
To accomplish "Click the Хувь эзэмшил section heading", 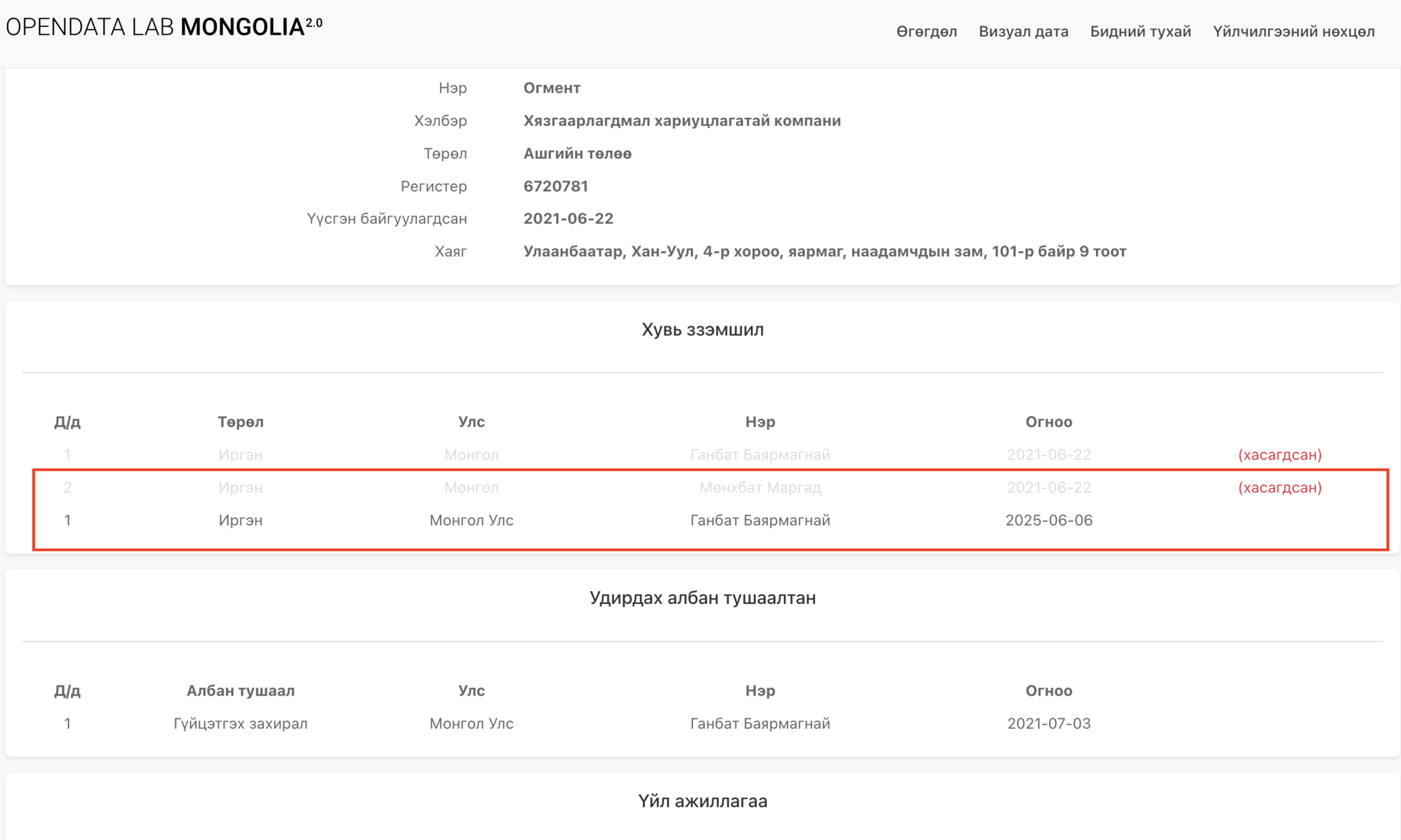I will [702, 330].
